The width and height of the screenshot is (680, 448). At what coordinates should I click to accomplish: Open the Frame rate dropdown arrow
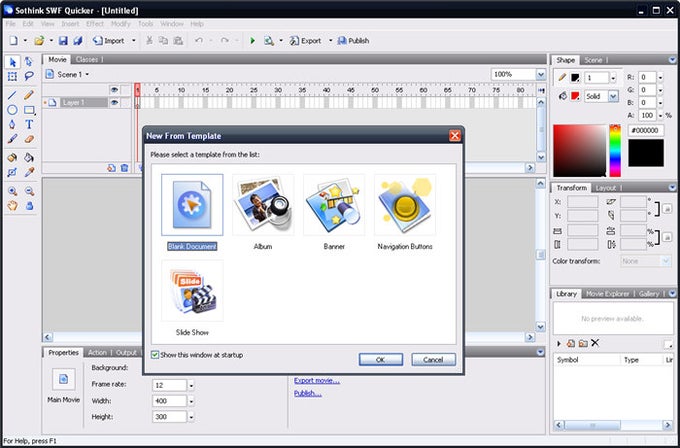pyautogui.click(x=191, y=385)
